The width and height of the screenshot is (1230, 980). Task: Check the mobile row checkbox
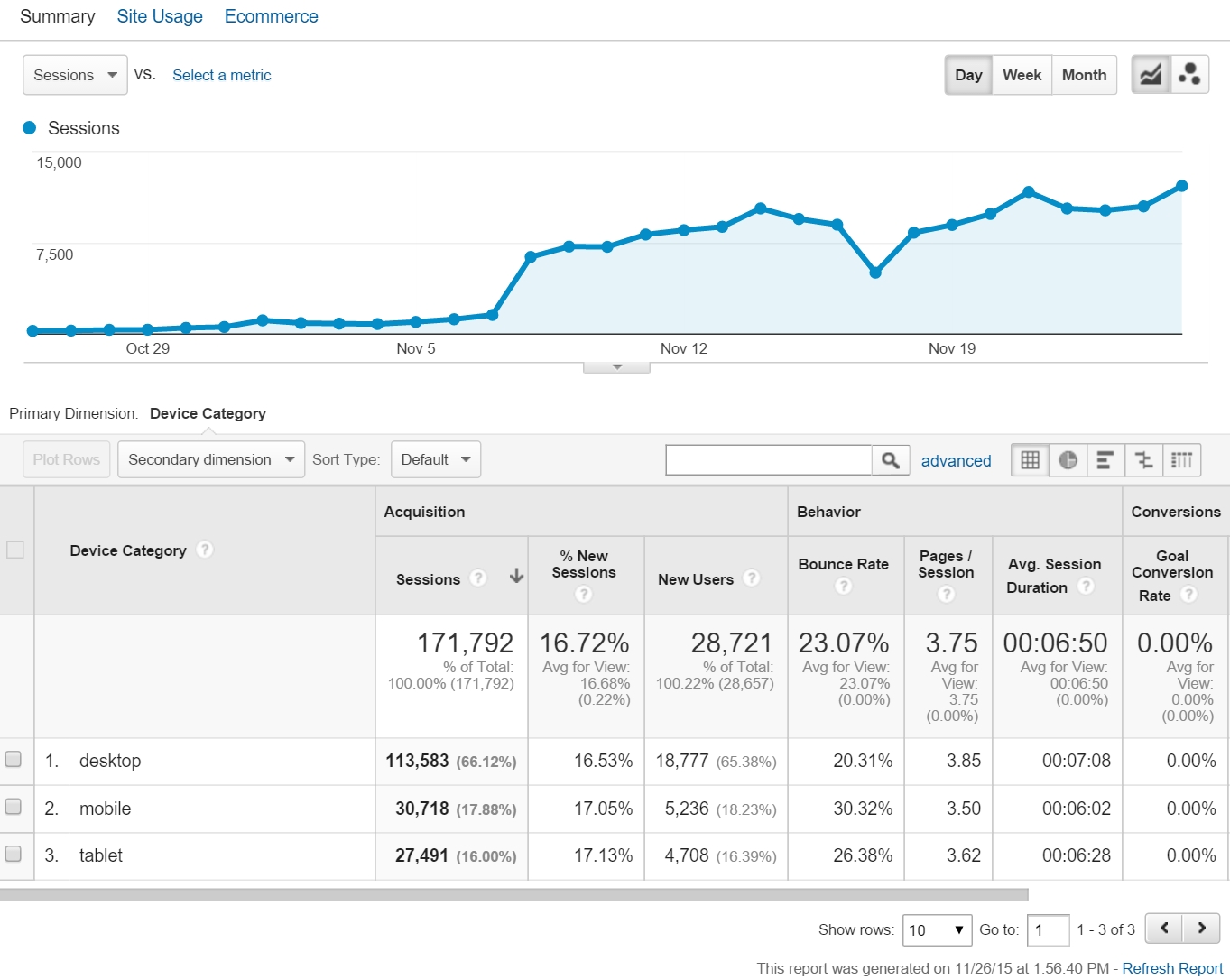(x=14, y=807)
